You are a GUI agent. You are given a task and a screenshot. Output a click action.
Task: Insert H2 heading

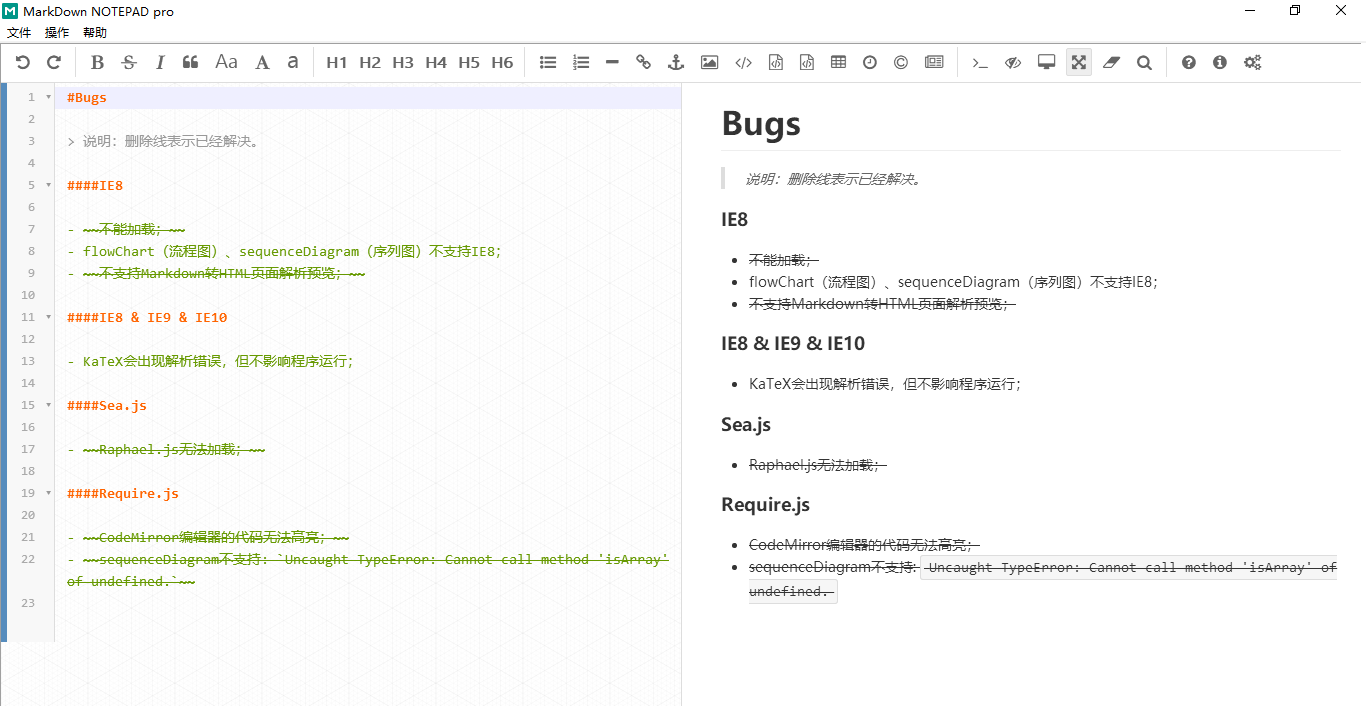click(370, 62)
